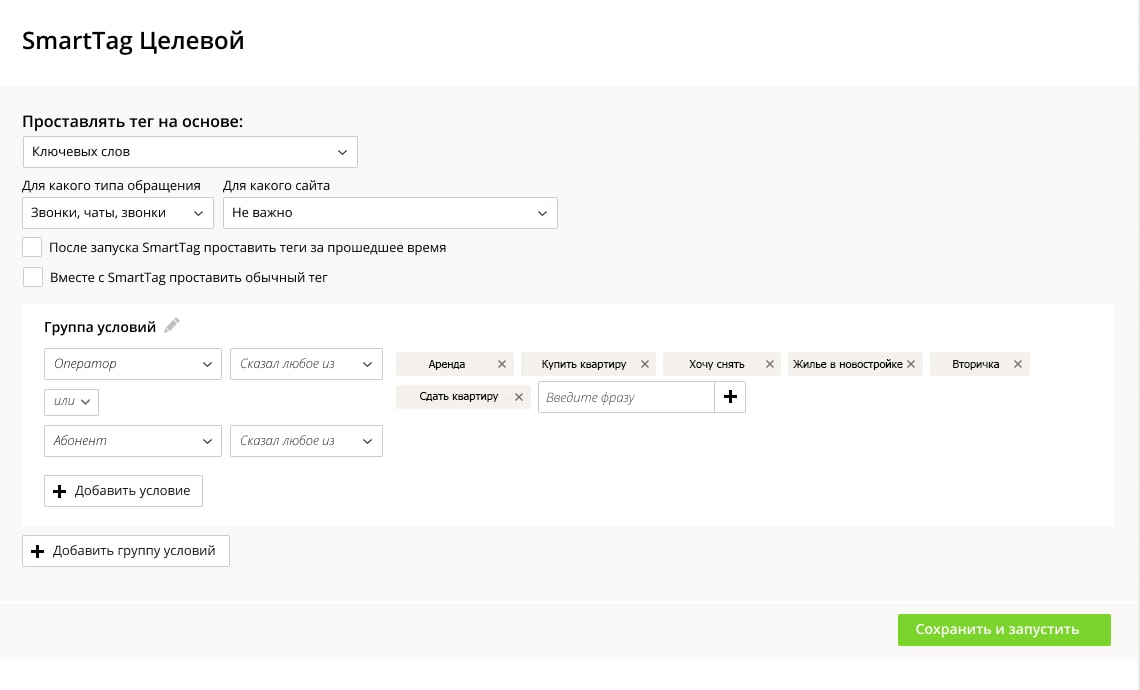This screenshot has width=1140, height=690.
Task: Toggle adding a regular tag with SmartTag
Action: coord(33,277)
